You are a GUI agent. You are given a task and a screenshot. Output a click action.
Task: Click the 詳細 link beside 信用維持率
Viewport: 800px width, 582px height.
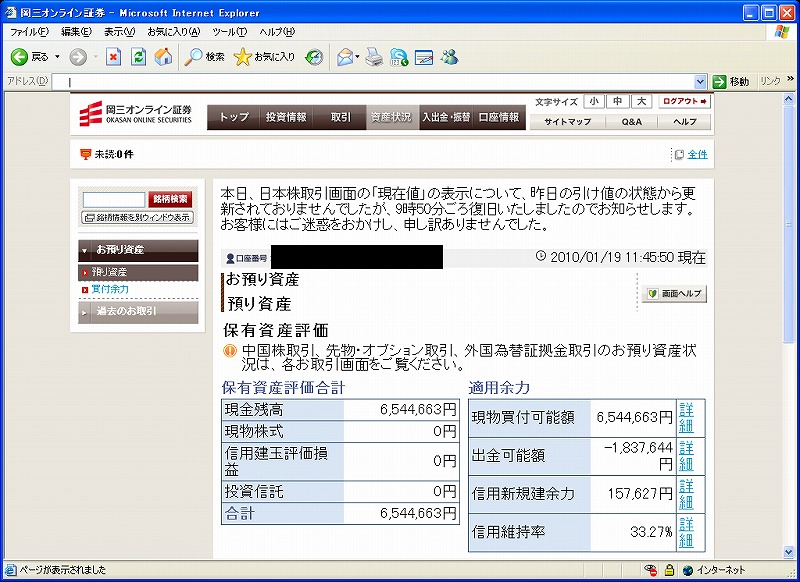pyautogui.click(x=685, y=533)
